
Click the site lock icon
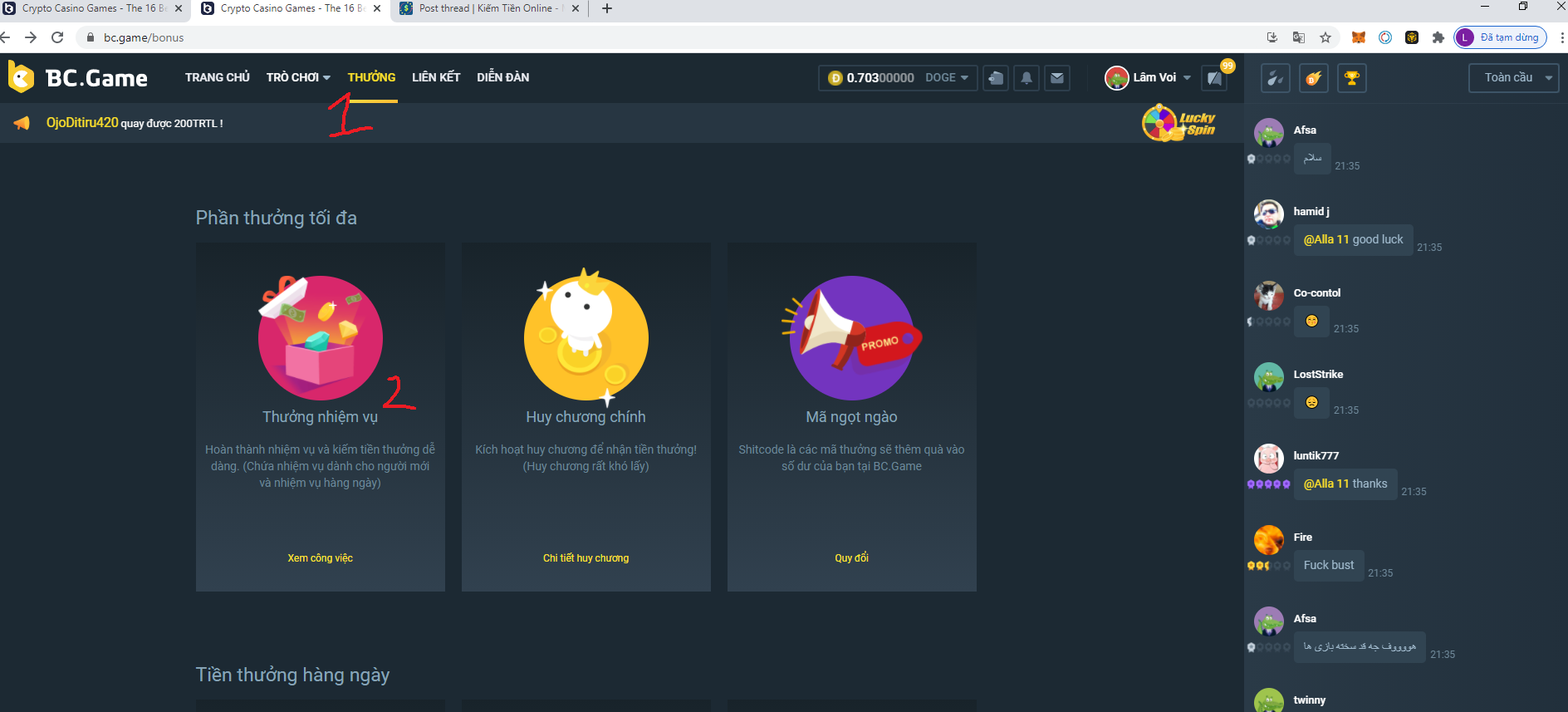pos(91,37)
